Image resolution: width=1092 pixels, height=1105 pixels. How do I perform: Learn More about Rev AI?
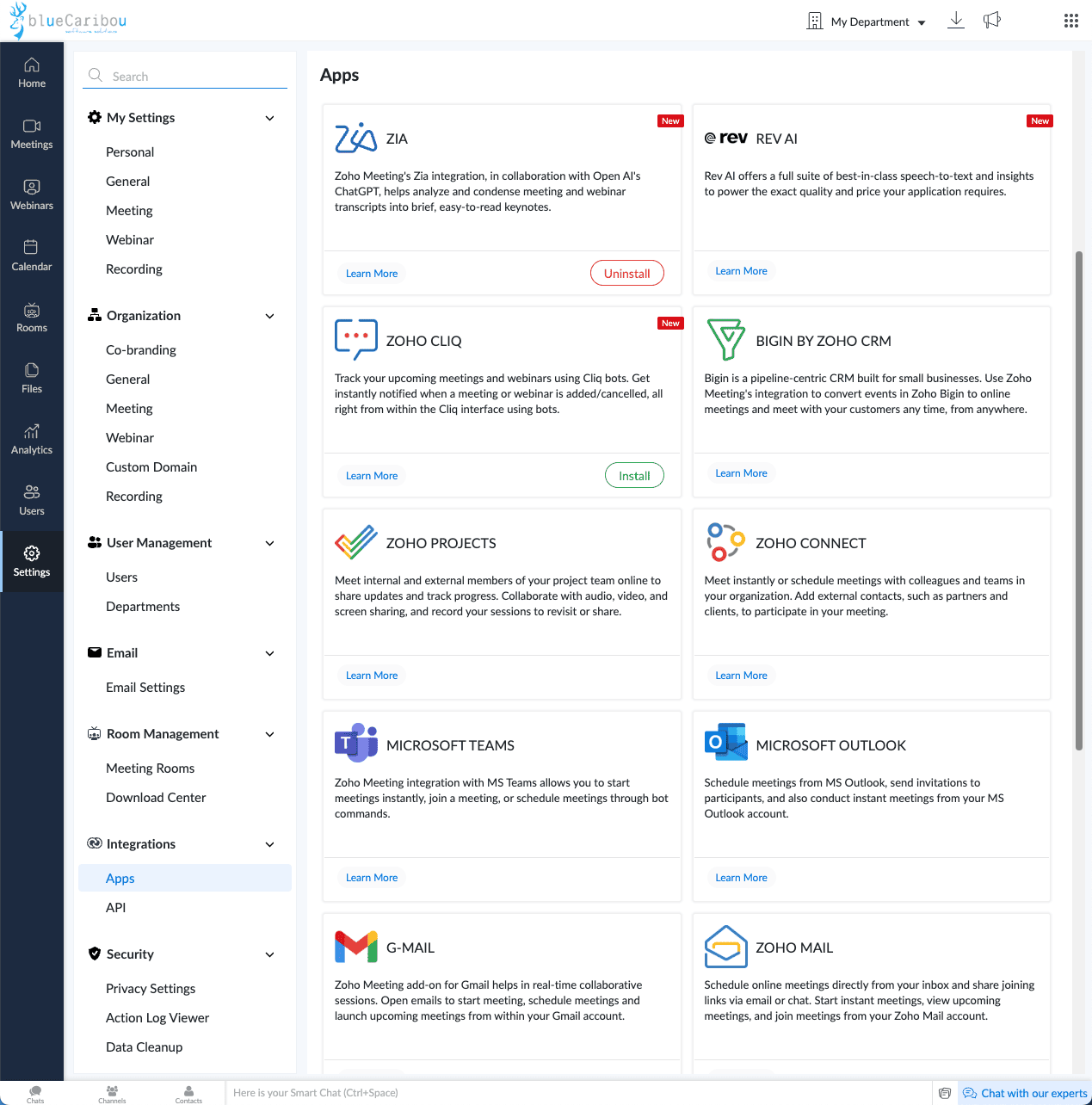(x=741, y=270)
